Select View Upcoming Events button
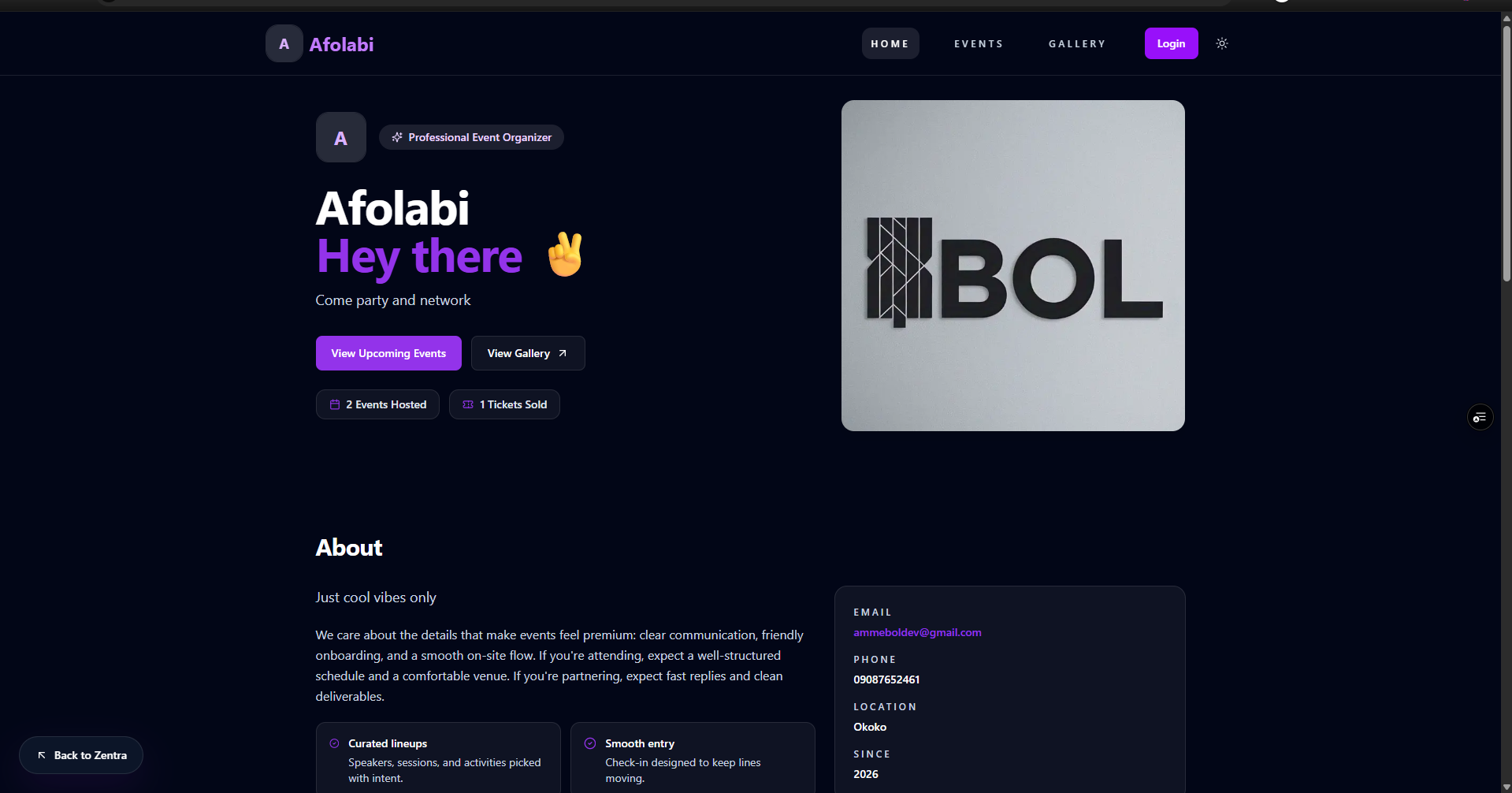Image resolution: width=1512 pixels, height=793 pixels. (x=388, y=353)
